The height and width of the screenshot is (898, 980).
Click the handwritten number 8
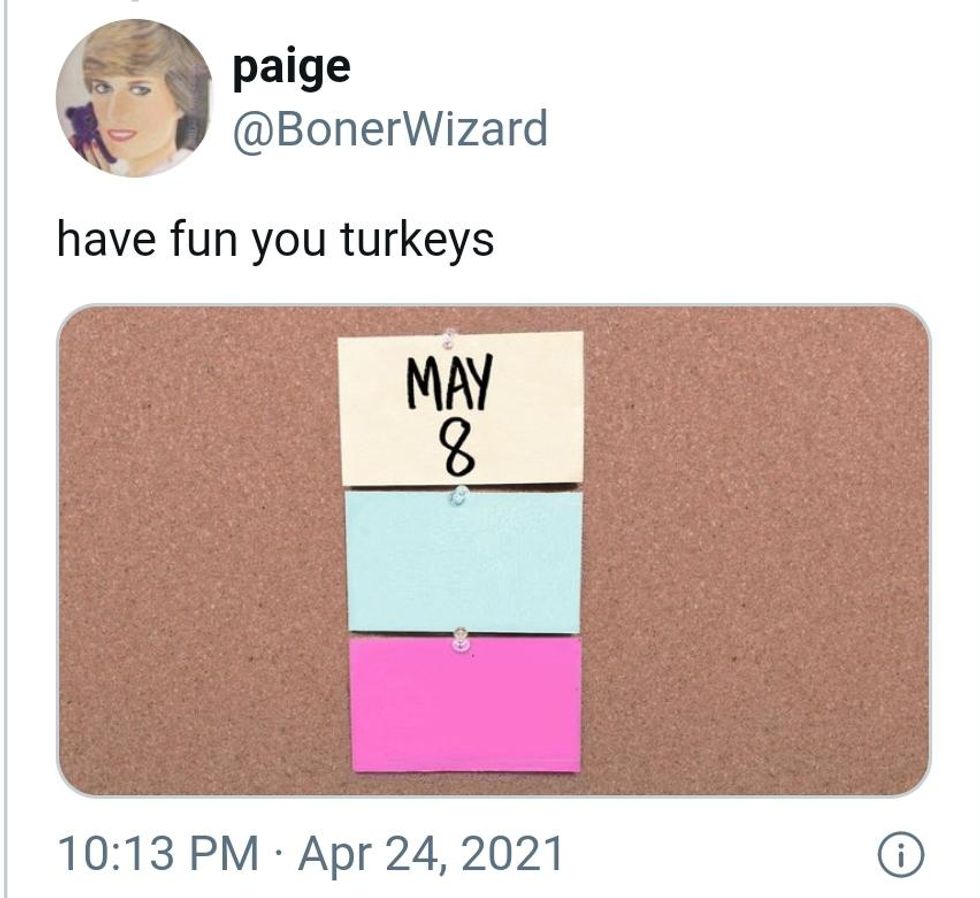[456, 447]
